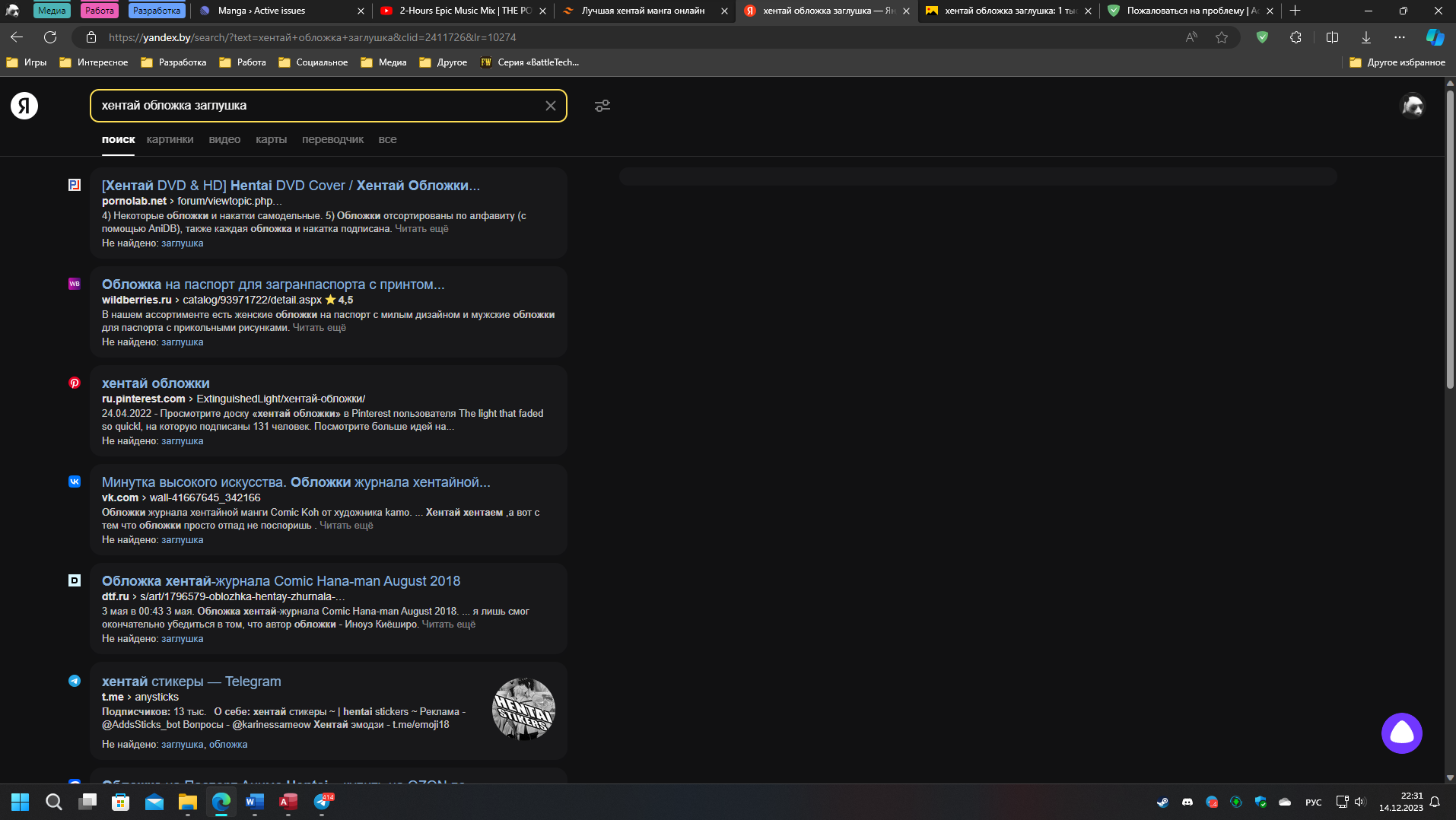Open the Pinterest board result link
This screenshot has height=820, width=1456.
pyautogui.click(x=156, y=383)
